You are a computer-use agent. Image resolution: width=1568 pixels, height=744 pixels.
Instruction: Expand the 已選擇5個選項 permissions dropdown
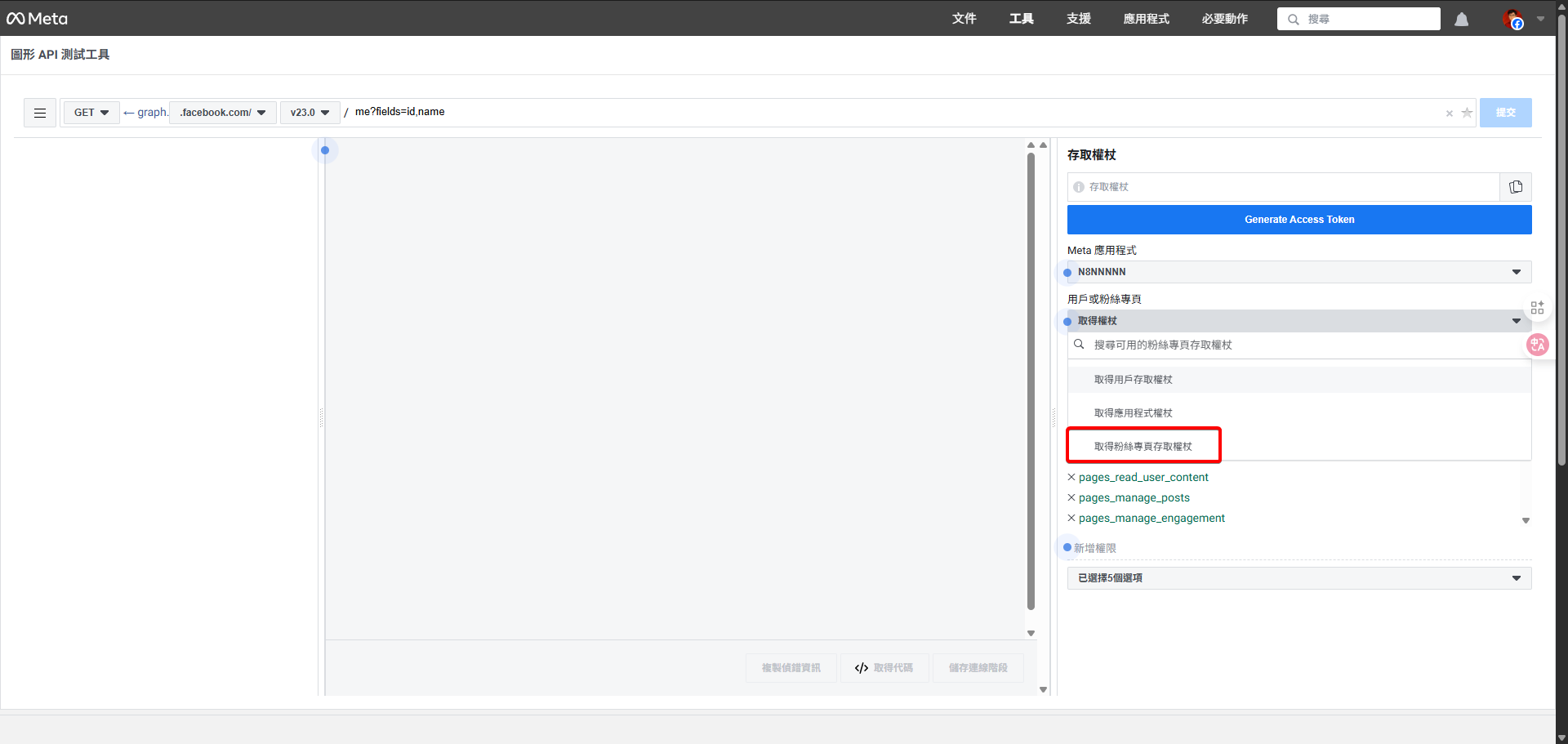(x=1298, y=577)
